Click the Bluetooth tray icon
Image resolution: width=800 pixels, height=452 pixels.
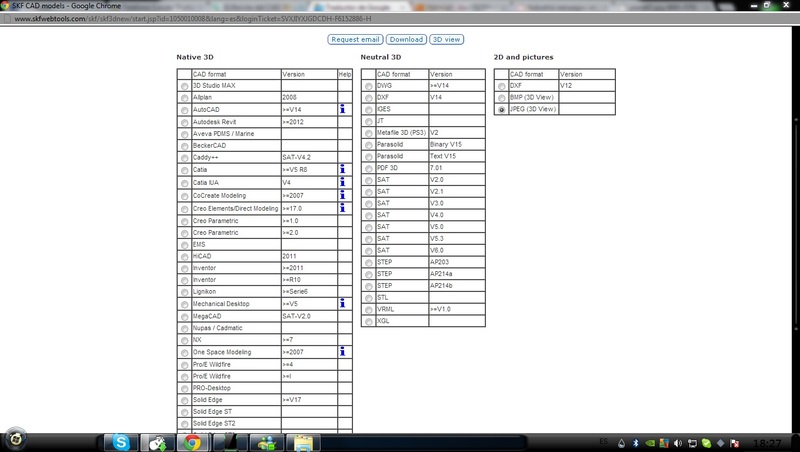coord(635,443)
